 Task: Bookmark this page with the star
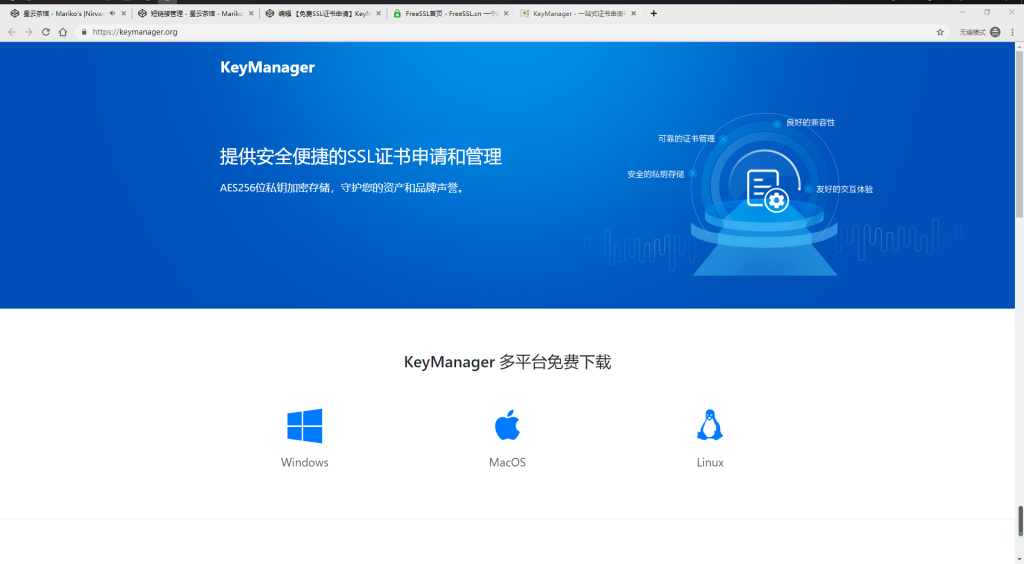[x=940, y=32]
